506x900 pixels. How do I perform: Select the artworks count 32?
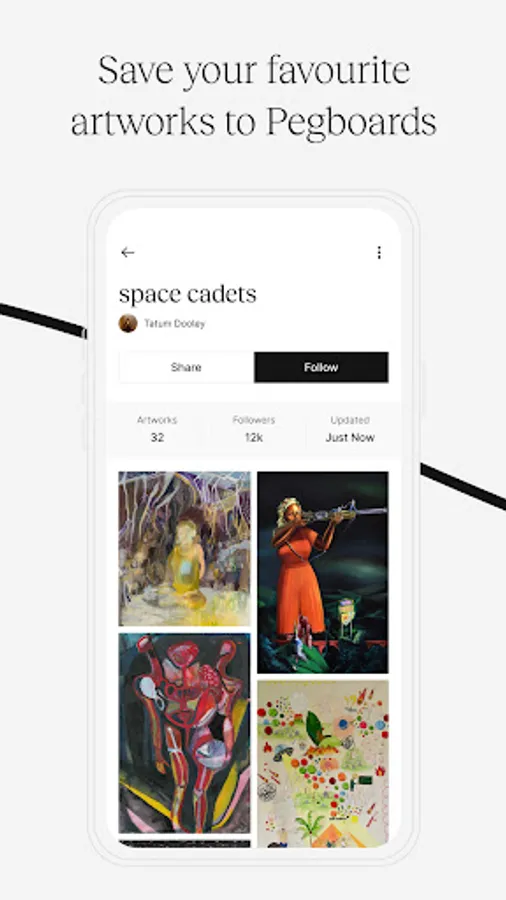(x=157, y=437)
